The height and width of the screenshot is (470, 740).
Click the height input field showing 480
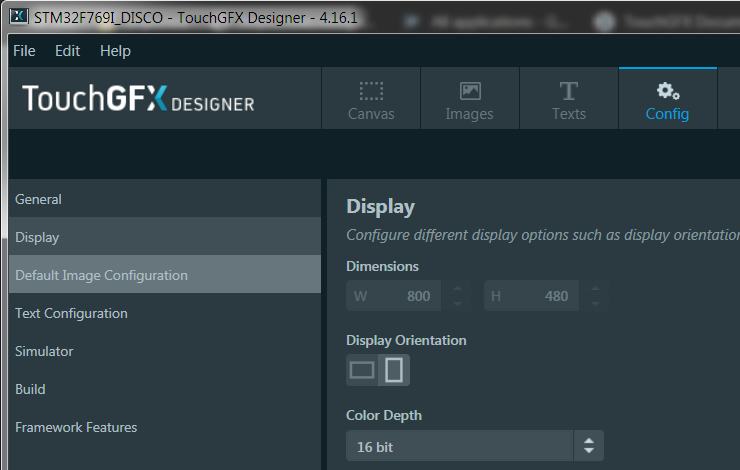pos(531,296)
